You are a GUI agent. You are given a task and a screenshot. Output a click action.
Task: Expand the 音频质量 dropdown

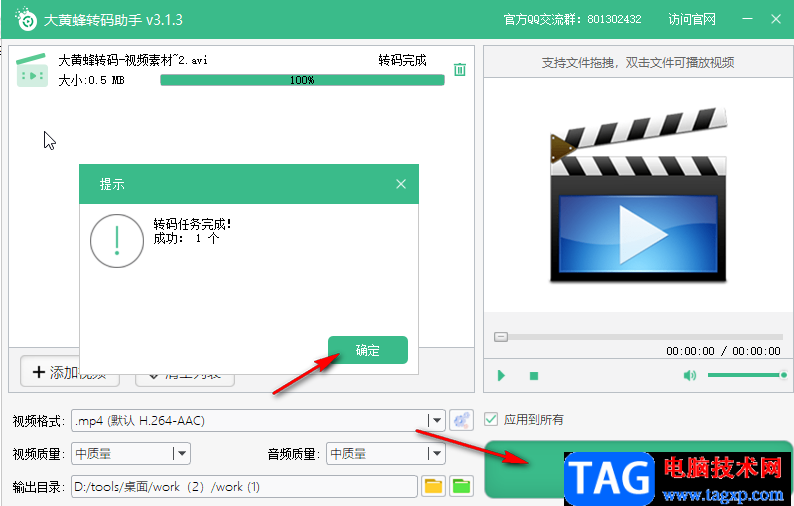click(x=436, y=453)
